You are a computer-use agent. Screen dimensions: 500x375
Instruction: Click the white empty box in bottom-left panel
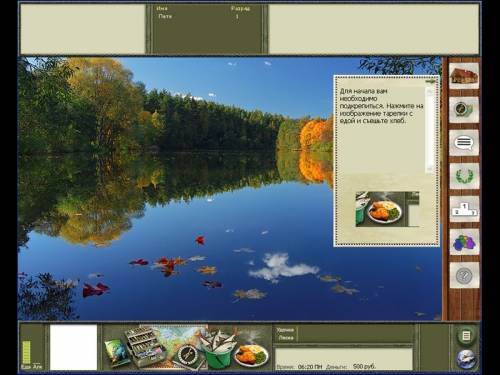pos(73,347)
